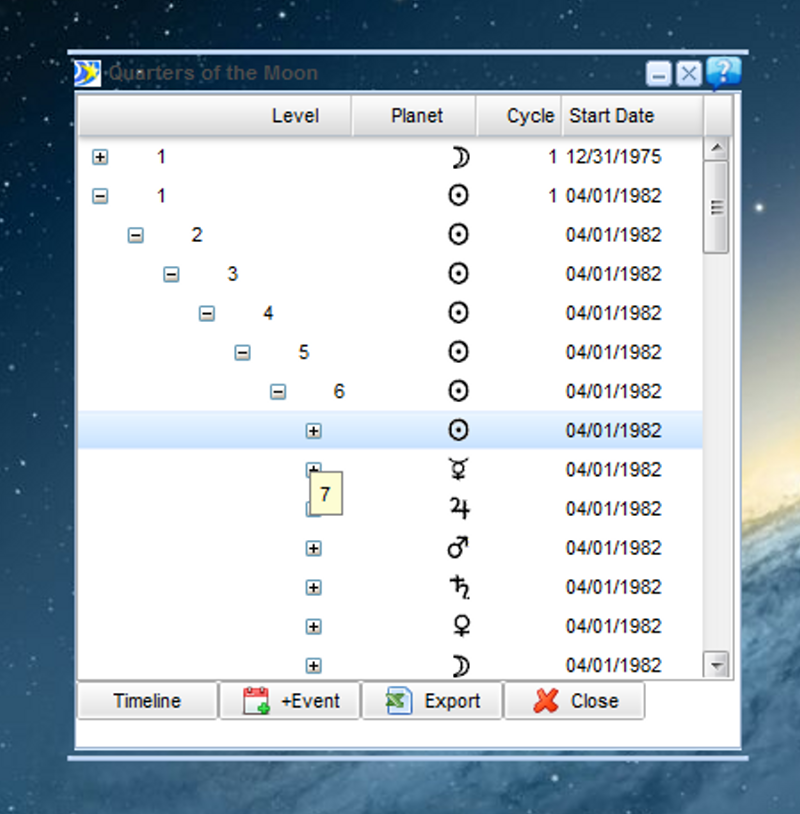Viewport: 800px width, 814px height.
Task: Collapse the level 4 tree node
Action: 207,313
